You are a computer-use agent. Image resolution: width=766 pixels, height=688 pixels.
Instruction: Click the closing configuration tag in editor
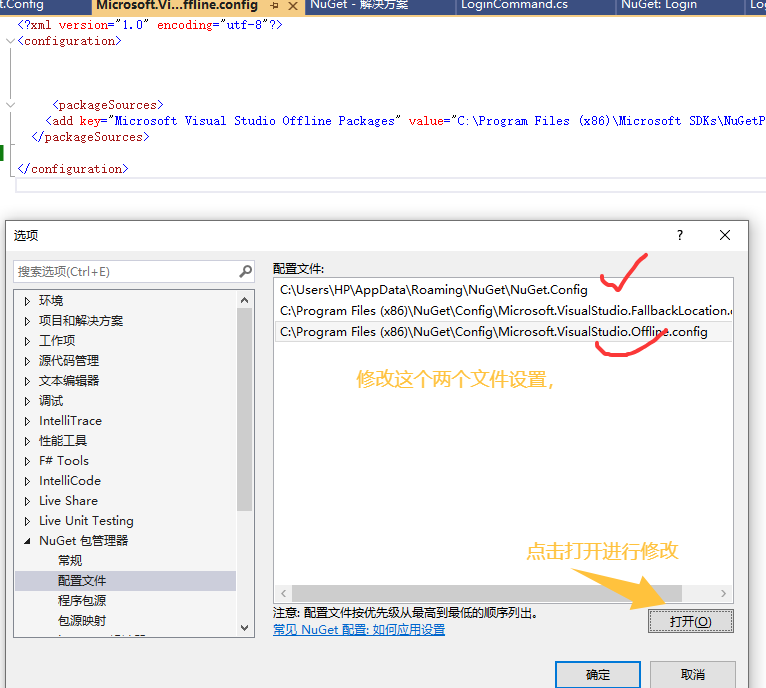click(72, 169)
